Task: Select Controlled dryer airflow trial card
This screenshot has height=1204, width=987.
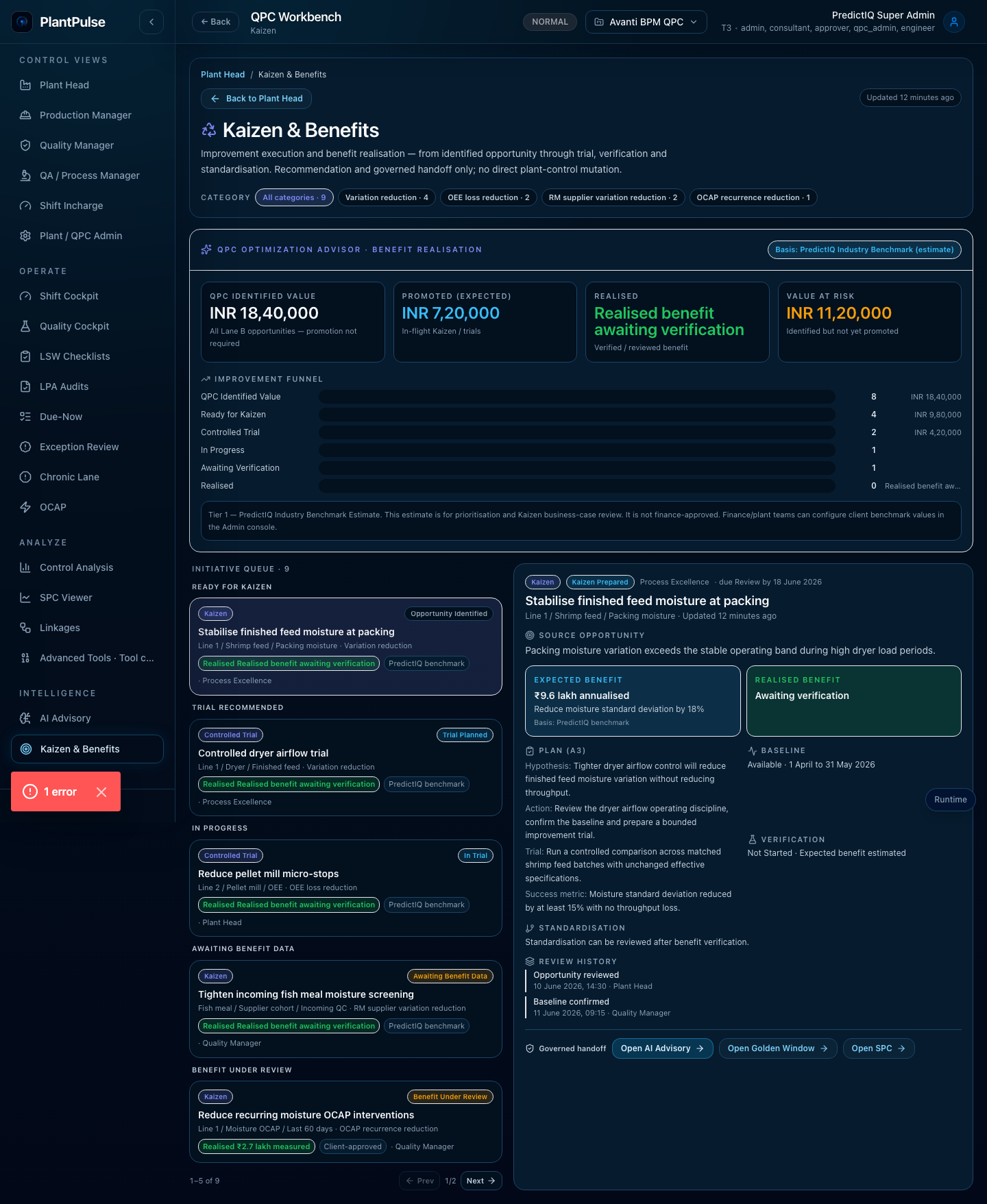Action: click(345, 767)
